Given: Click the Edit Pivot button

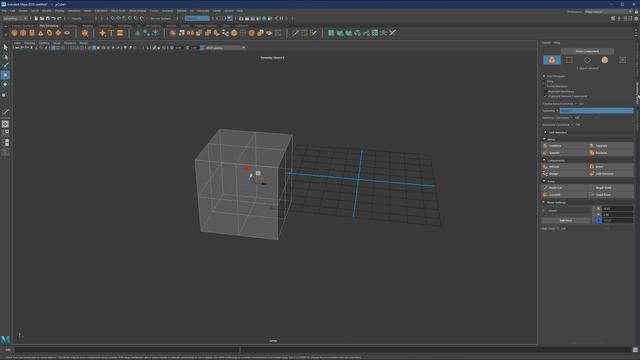Looking at the screenshot, I should (565, 220).
